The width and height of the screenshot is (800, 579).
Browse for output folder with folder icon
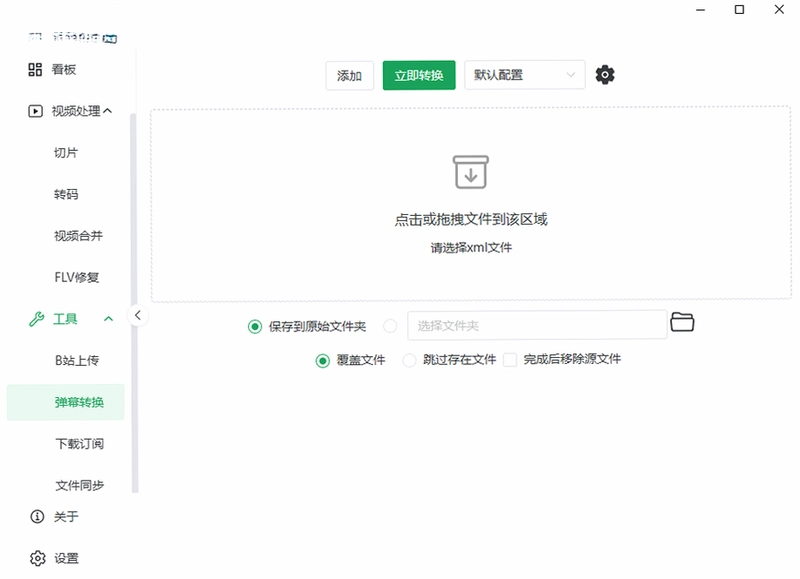pyautogui.click(x=682, y=323)
